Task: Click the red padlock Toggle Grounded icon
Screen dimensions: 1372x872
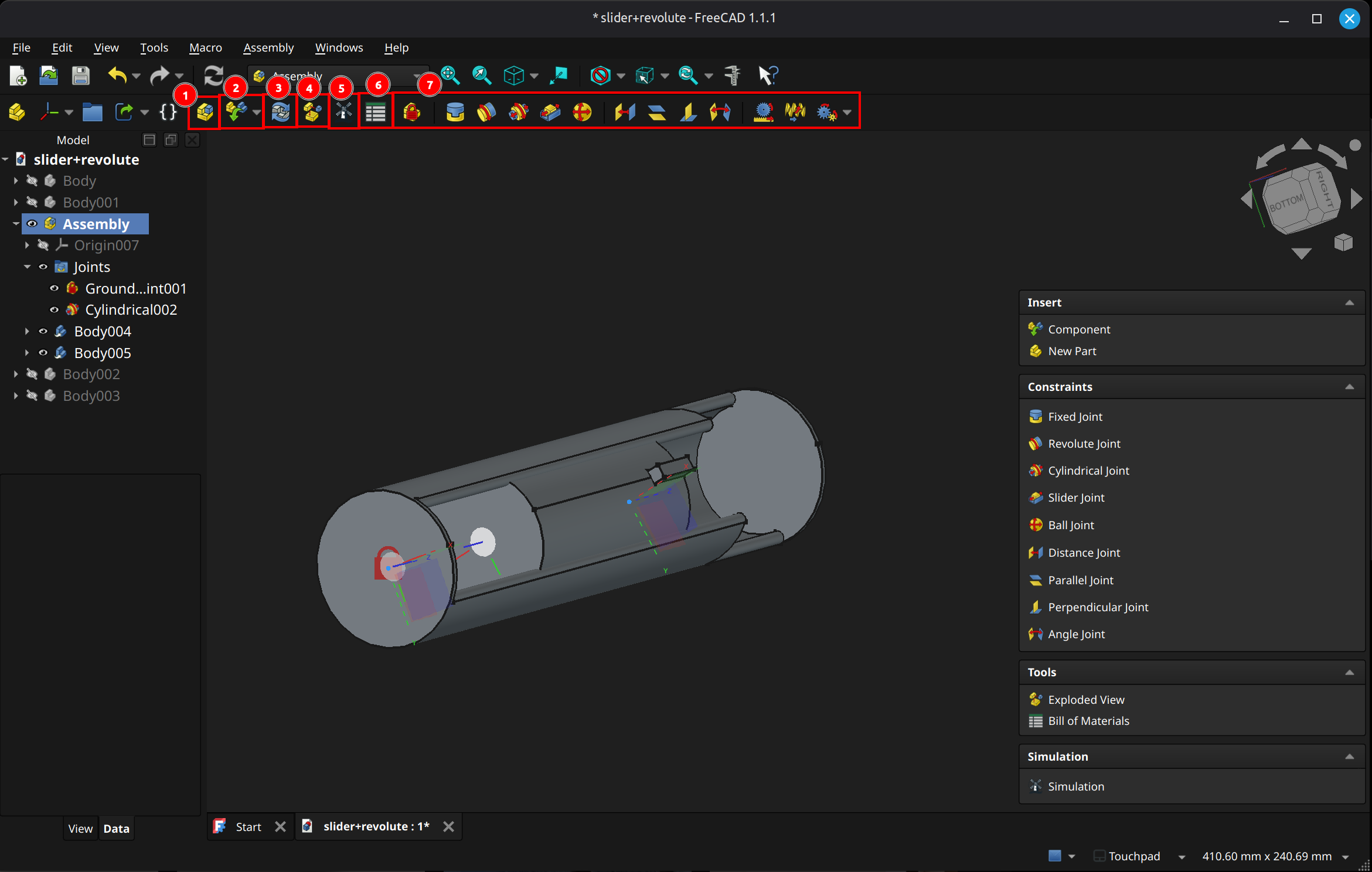Action: (412, 111)
